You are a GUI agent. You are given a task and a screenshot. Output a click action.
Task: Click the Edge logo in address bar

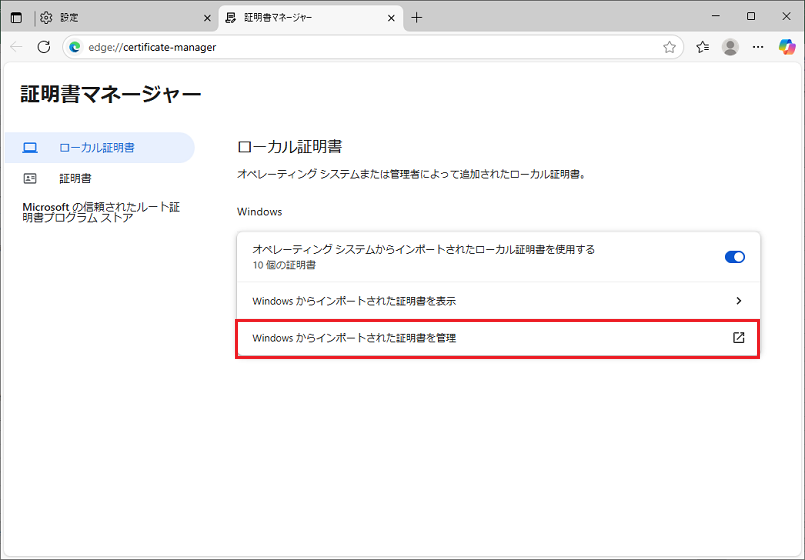point(75,47)
